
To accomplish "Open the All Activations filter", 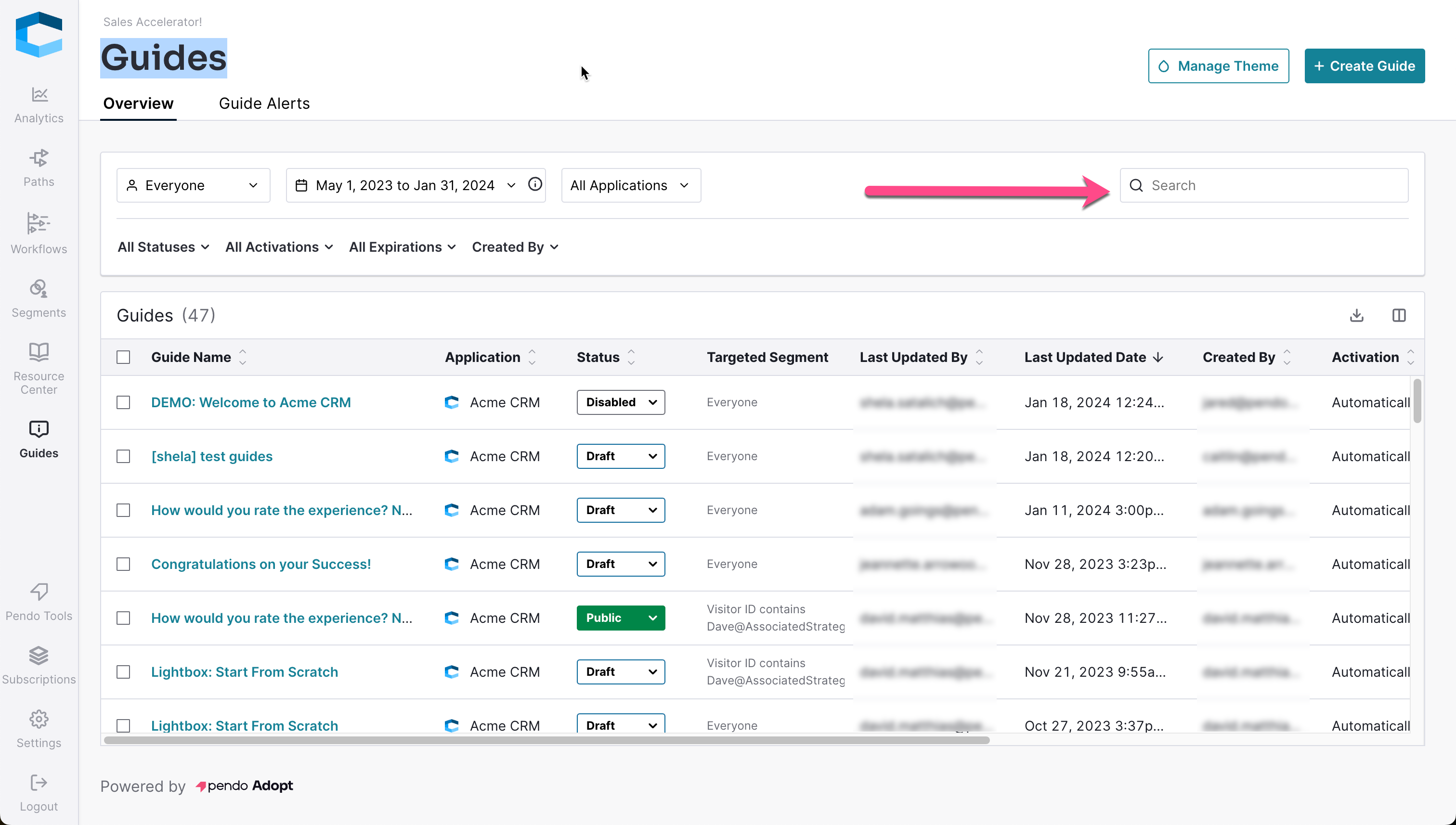I will (279, 247).
